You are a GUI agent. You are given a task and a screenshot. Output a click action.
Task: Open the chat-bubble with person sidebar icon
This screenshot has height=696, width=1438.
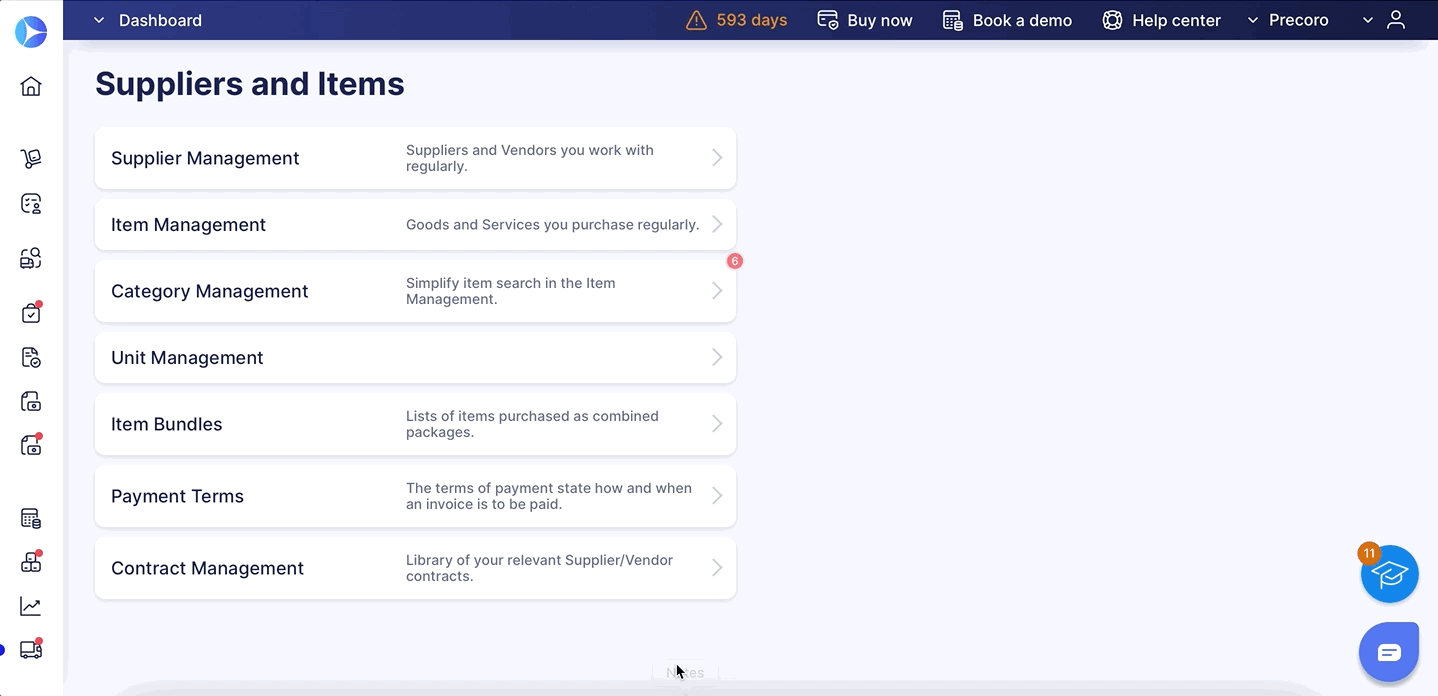coord(31,204)
